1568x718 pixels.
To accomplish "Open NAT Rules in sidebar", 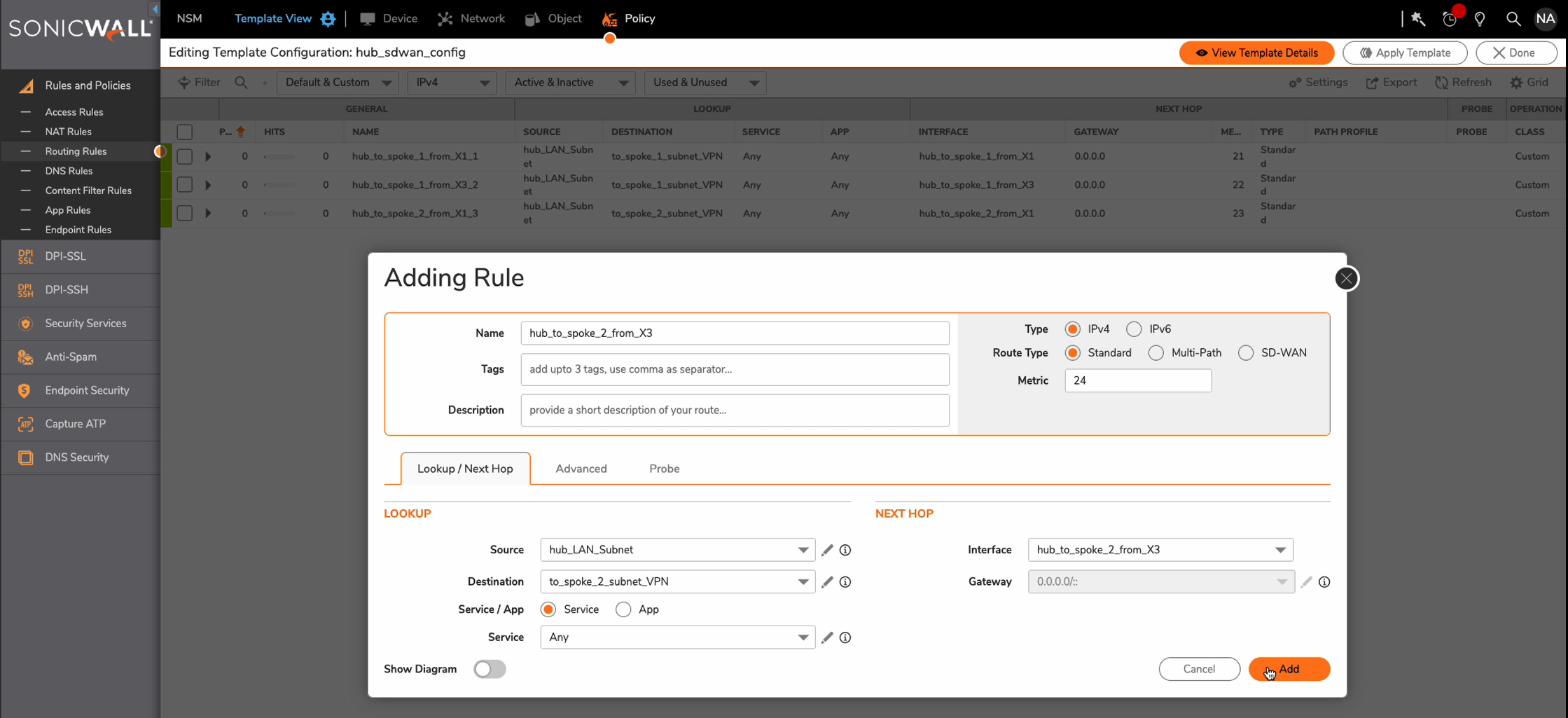I will coord(68,132).
